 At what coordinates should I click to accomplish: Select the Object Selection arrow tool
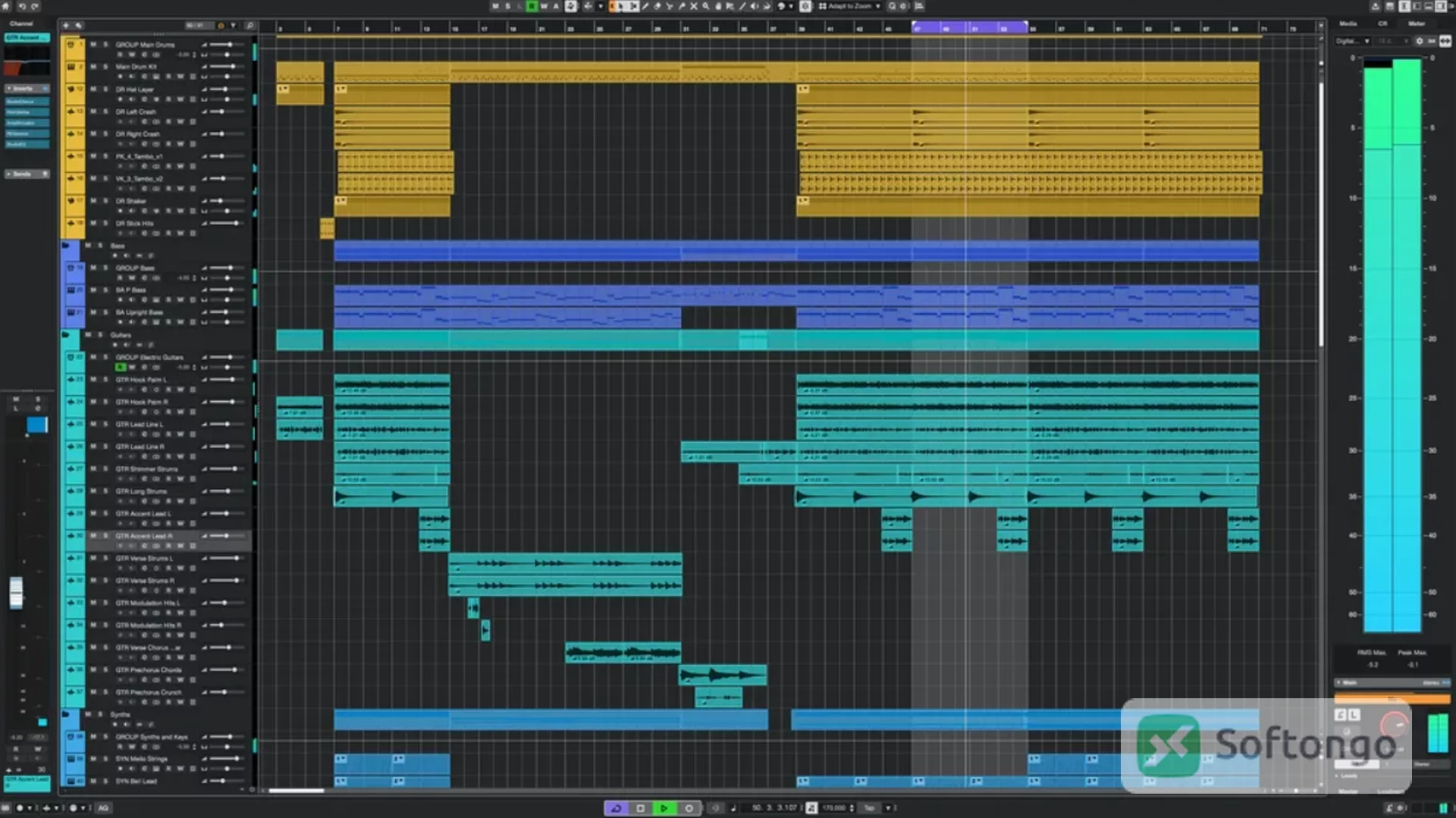(x=621, y=6)
